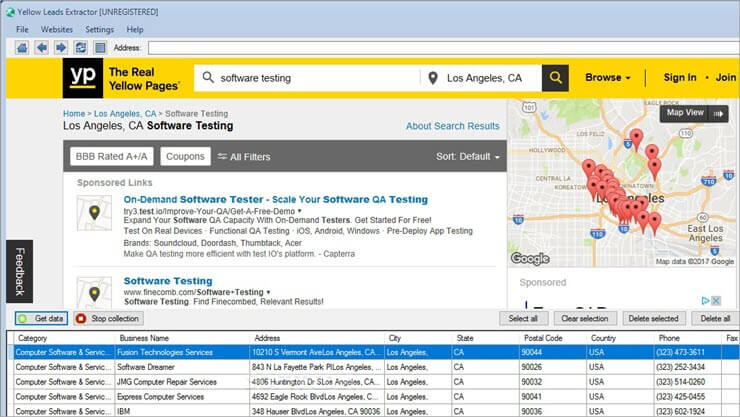The image size is (740, 417).
Task: Click postal code 90041 cell
Action: (x=553, y=397)
